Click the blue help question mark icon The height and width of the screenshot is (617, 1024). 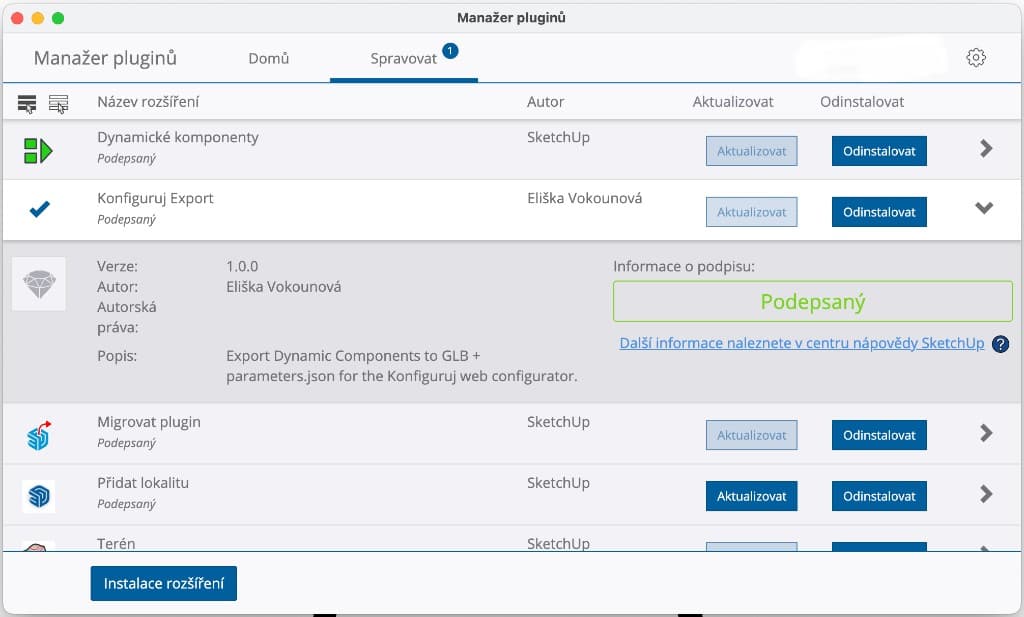[x=1000, y=344]
